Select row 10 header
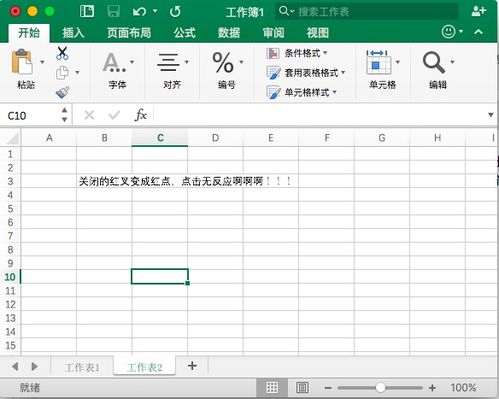The height and width of the screenshot is (399, 499). coord(10,277)
